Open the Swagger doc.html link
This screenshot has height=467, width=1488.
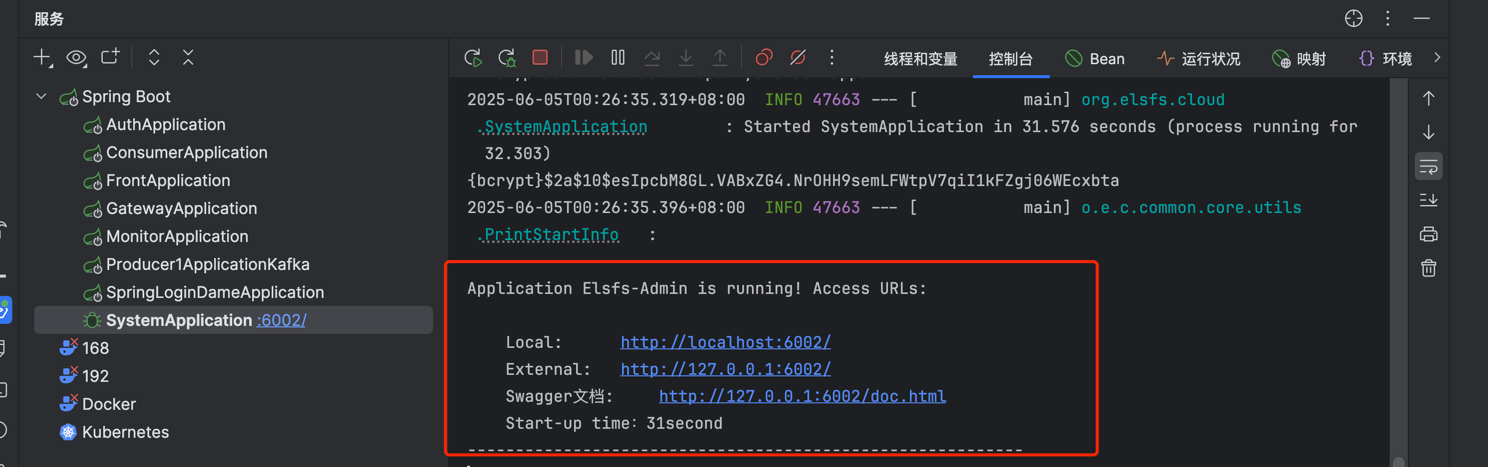(x=802, y=396)
